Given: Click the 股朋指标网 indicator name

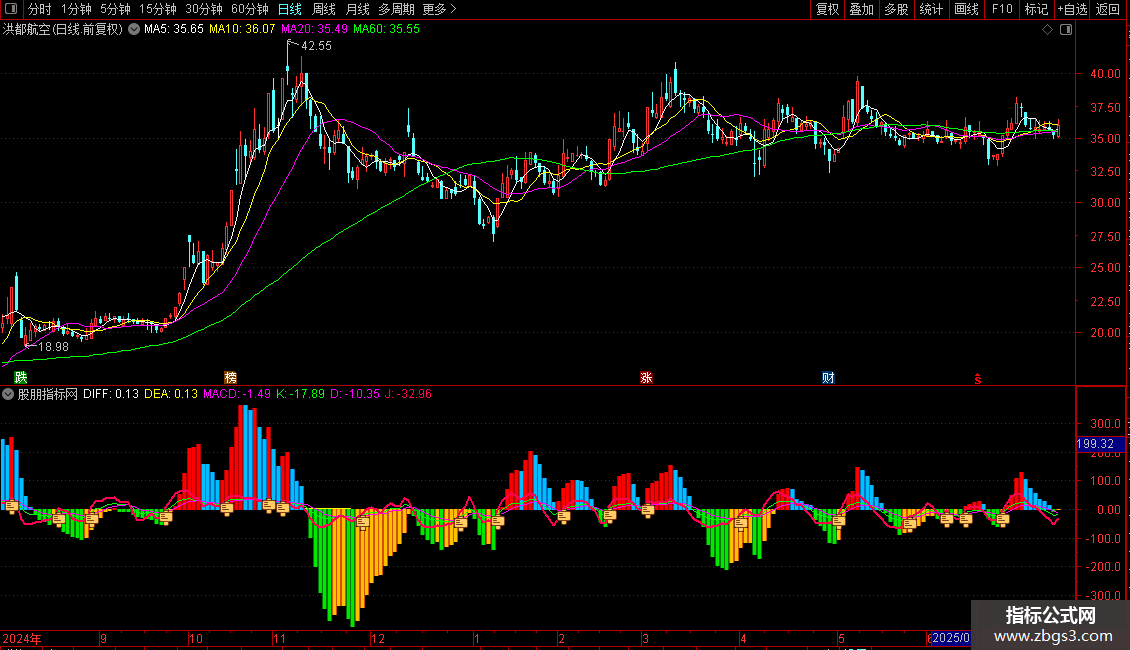Looking at the screenshot, I should (48, 394).
